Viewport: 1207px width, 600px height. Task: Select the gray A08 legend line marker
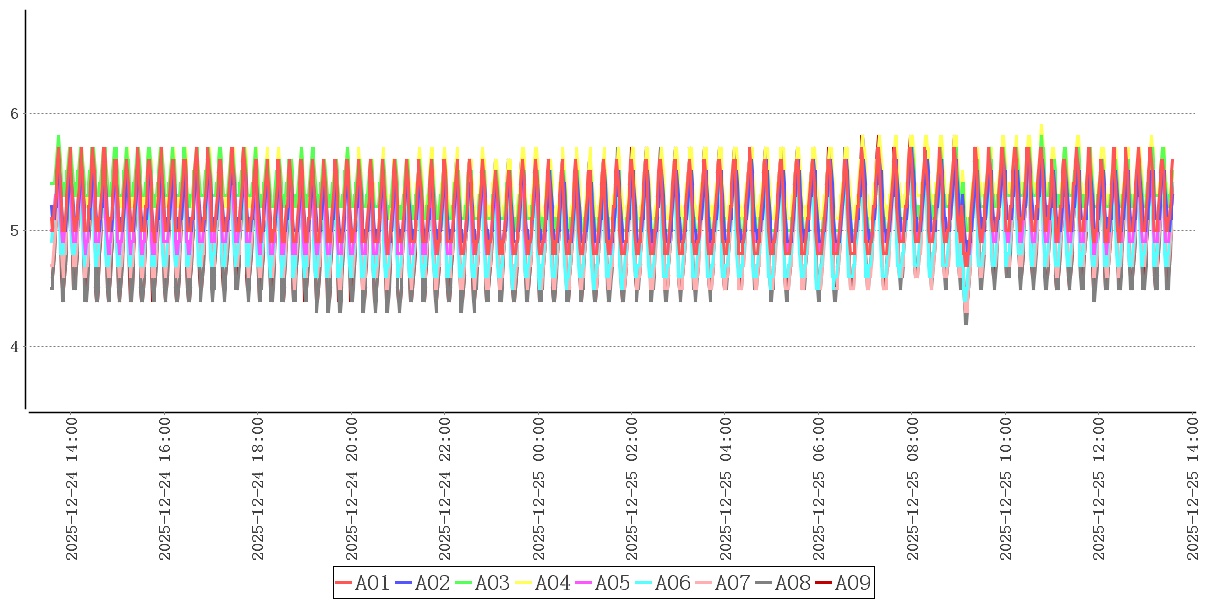pyautogui.click(x=764, y=583)
